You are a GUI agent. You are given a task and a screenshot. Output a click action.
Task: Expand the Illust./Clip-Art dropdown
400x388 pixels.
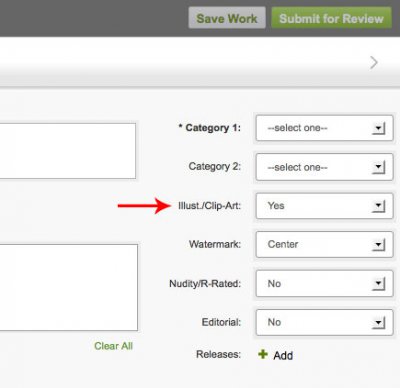(x=324, y=206)
